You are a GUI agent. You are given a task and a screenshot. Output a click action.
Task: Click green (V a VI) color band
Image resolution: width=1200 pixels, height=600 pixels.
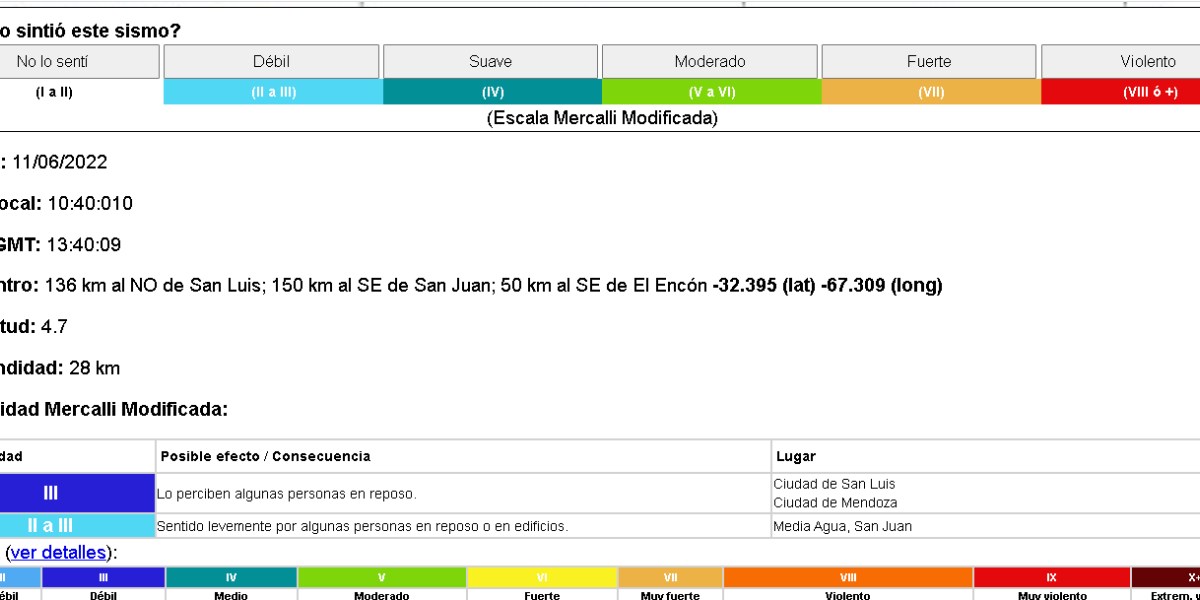[x=711, y=92]
